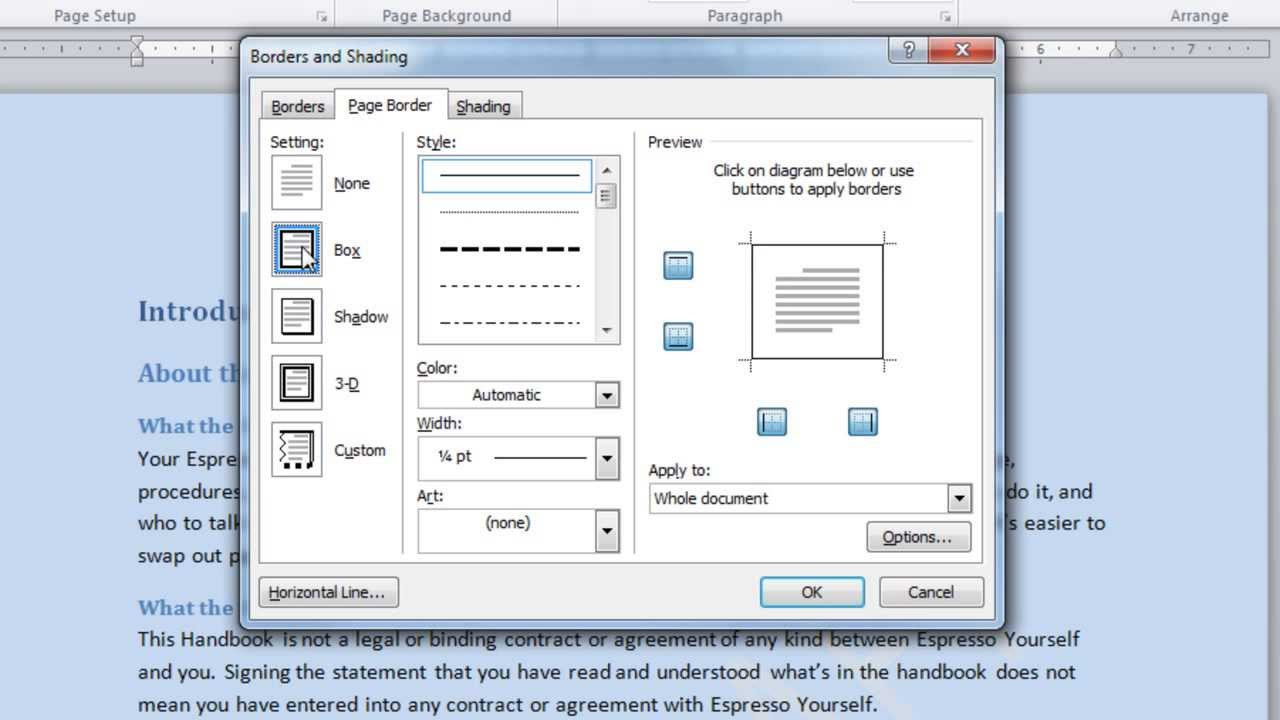Open the Paragraph dialog launcher

tap(945, 17)
